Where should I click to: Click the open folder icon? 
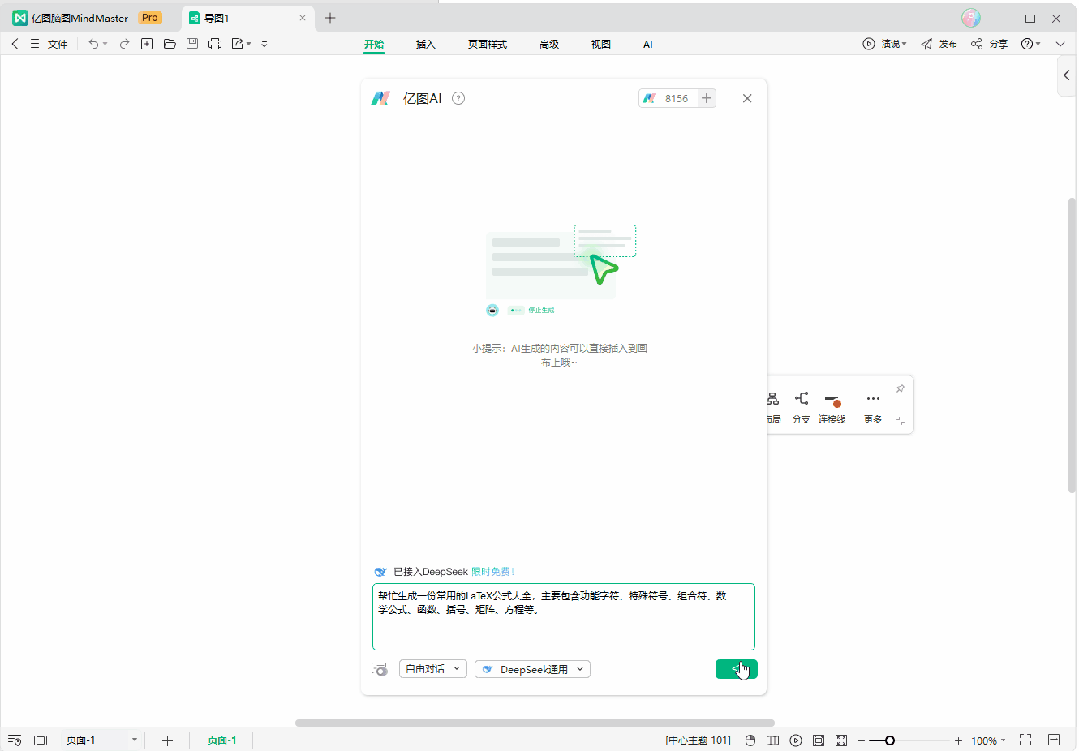coord(169,44)
